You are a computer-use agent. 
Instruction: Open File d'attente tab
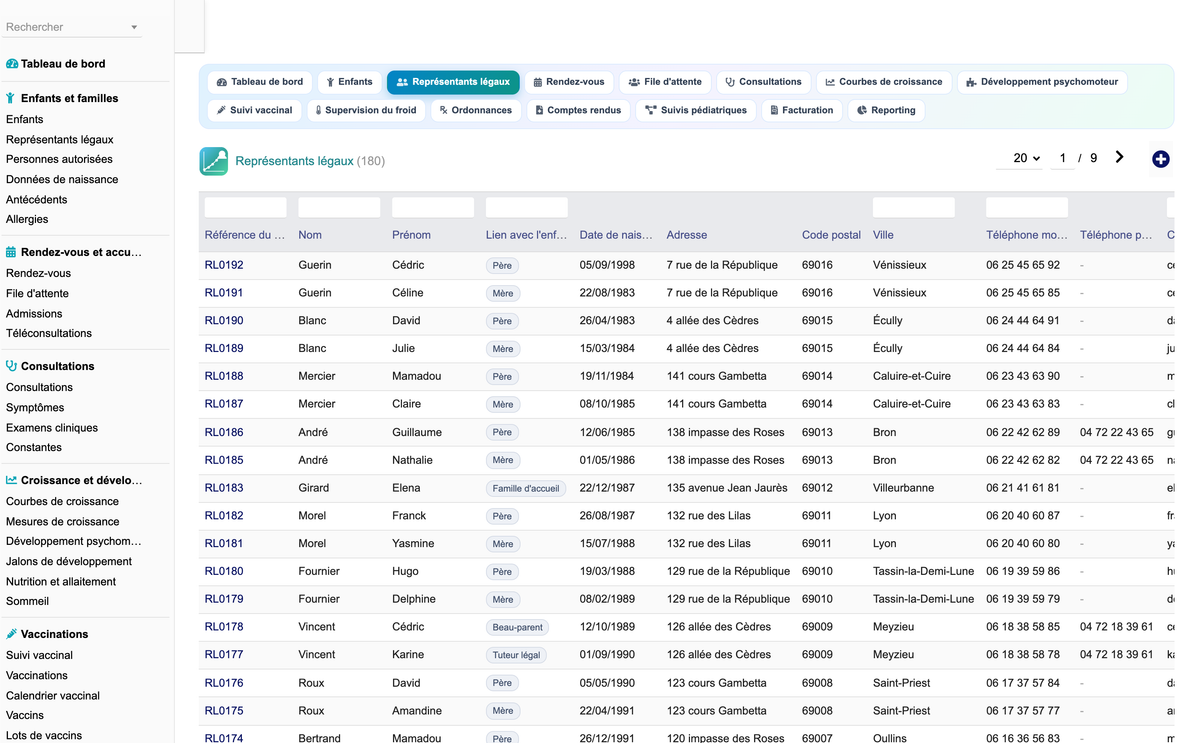[665, 82]
